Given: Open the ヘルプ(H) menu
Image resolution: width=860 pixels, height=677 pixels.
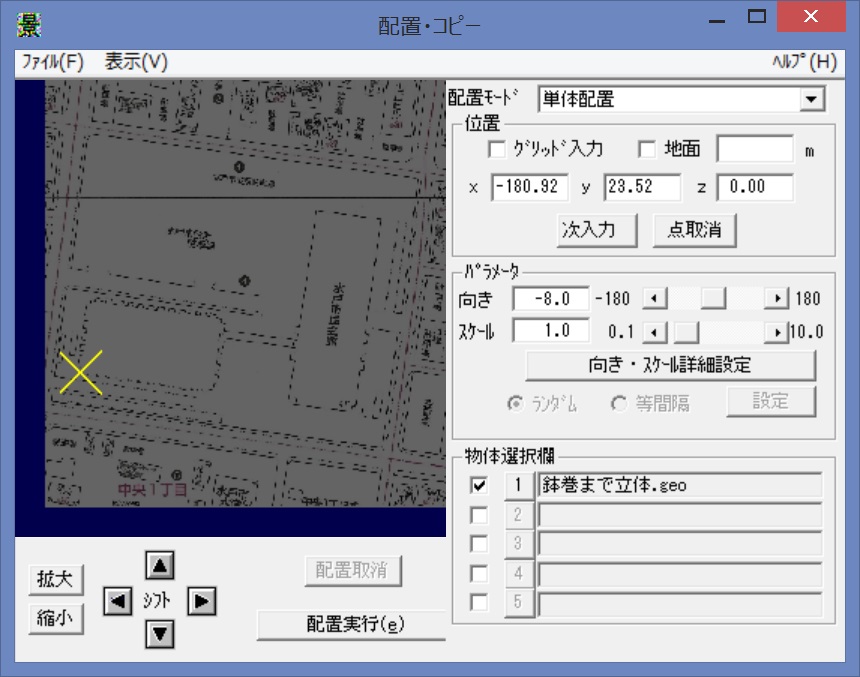Looking at the screenshot, I should (x=804, y=62).
